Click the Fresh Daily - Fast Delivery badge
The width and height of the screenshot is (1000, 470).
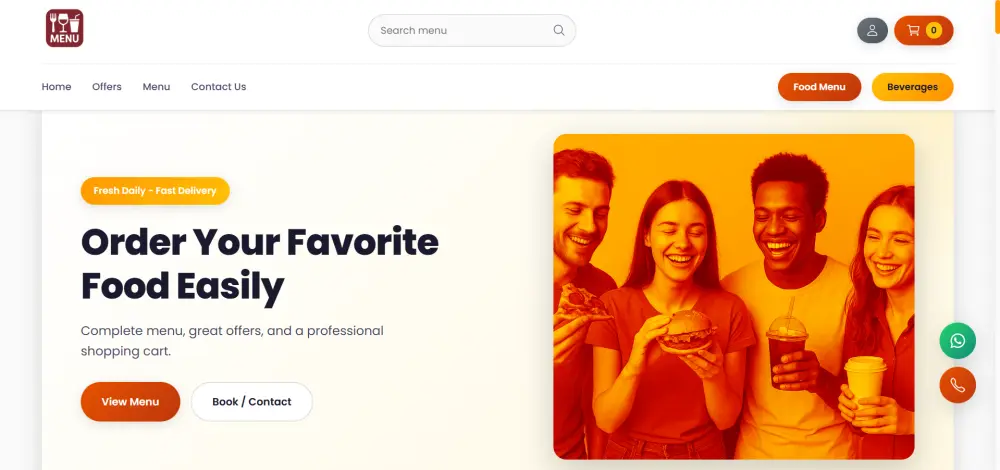point(155,190)
